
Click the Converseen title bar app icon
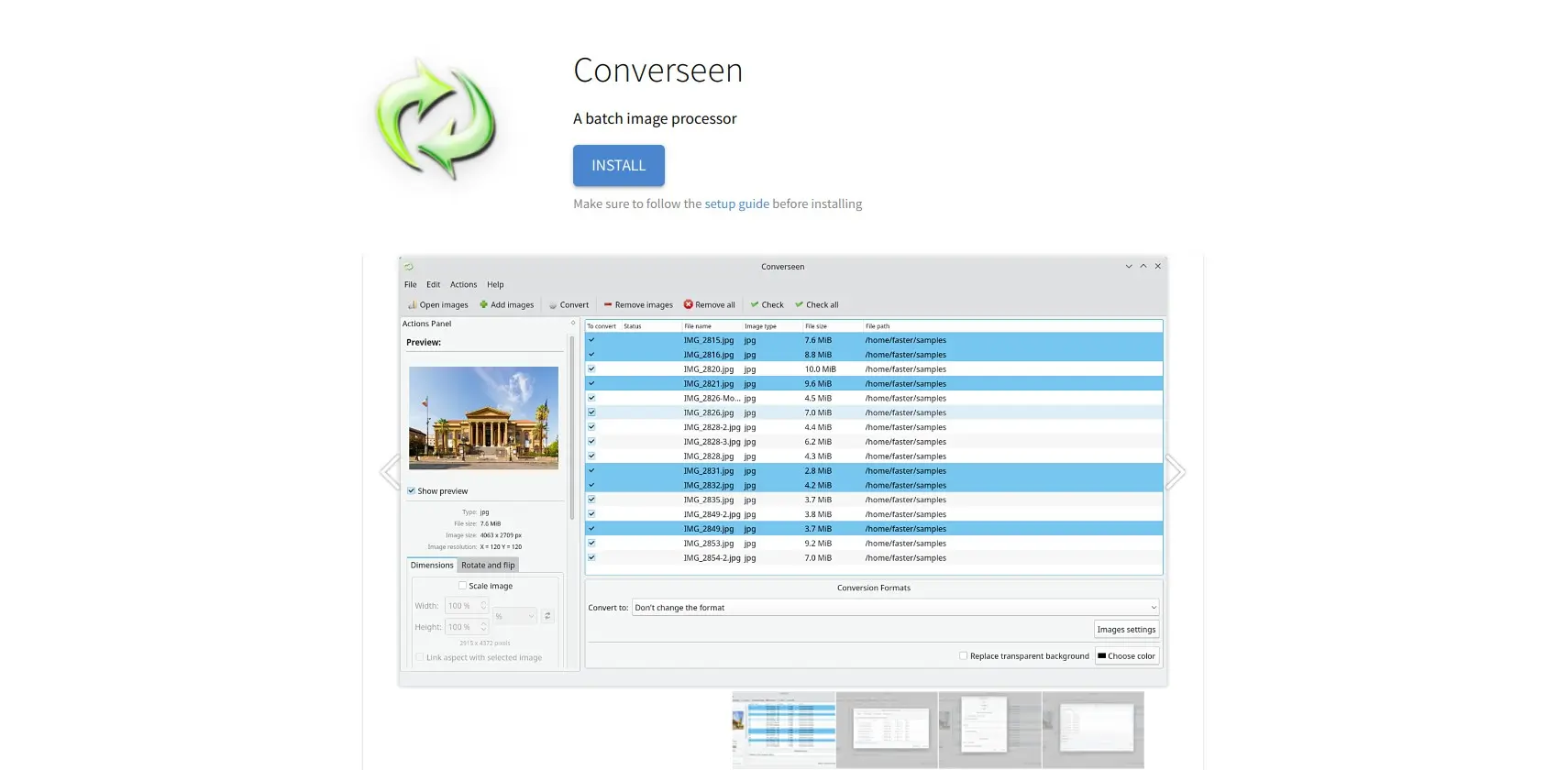(409, 267)
